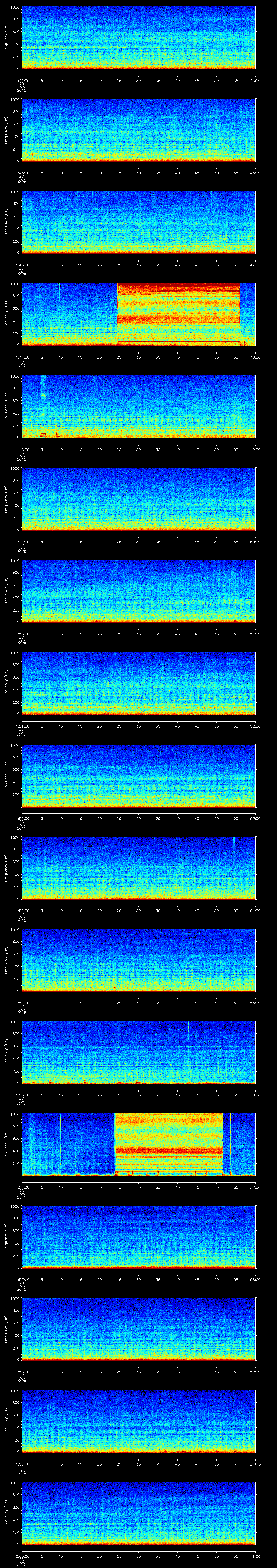Click the 55-second tick under the 1:53:00 spectrogram
The width and height of the screenshot is (277, 1568).
236,910
